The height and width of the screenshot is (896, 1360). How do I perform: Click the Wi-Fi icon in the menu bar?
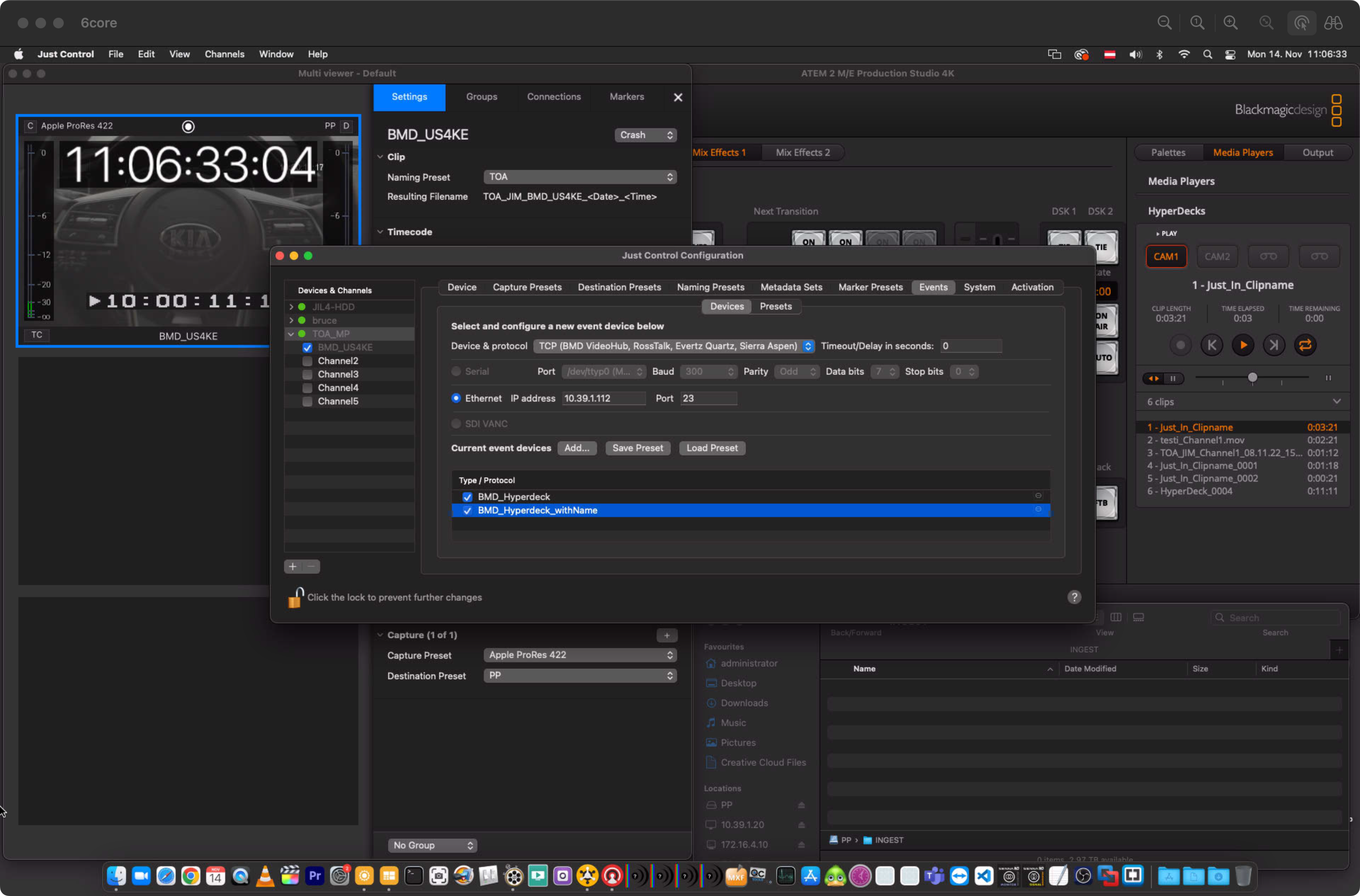(x=1184, y=54)
